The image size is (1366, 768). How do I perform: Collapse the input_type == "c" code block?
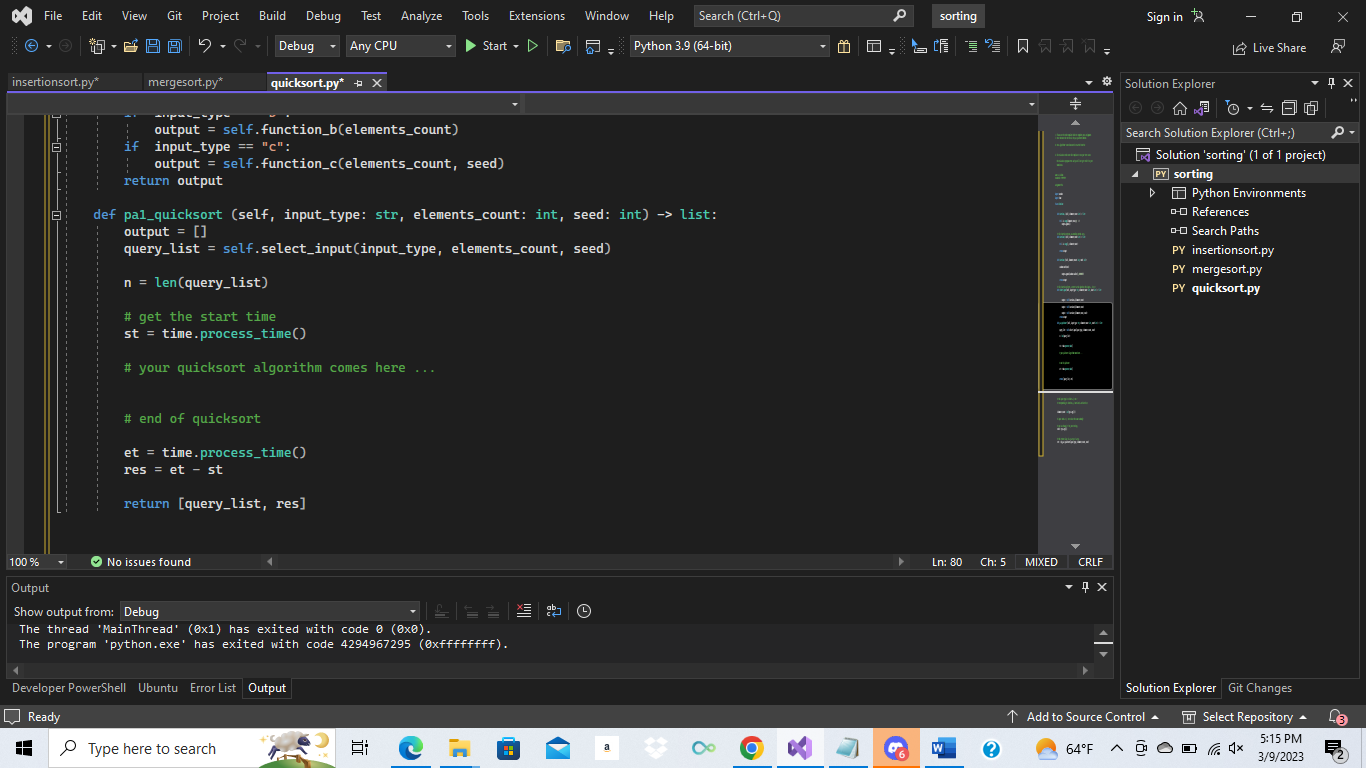click(56, 147)
